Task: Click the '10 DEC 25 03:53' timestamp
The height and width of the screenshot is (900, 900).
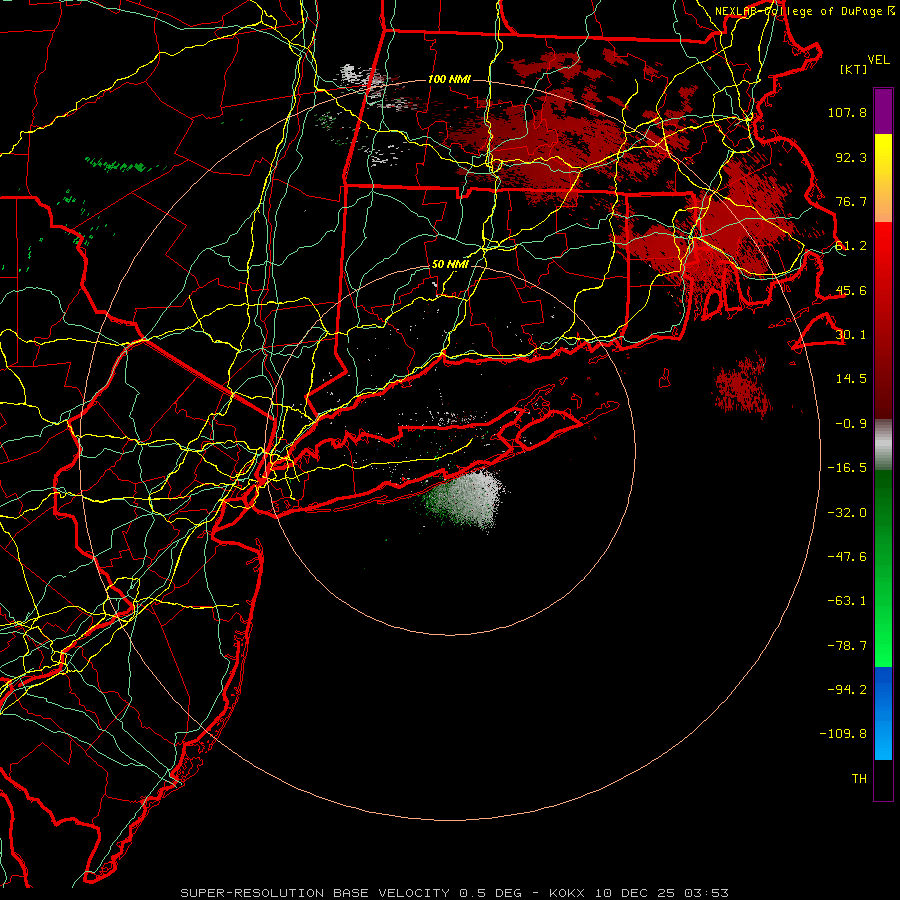Action: (x=661, y=893)
